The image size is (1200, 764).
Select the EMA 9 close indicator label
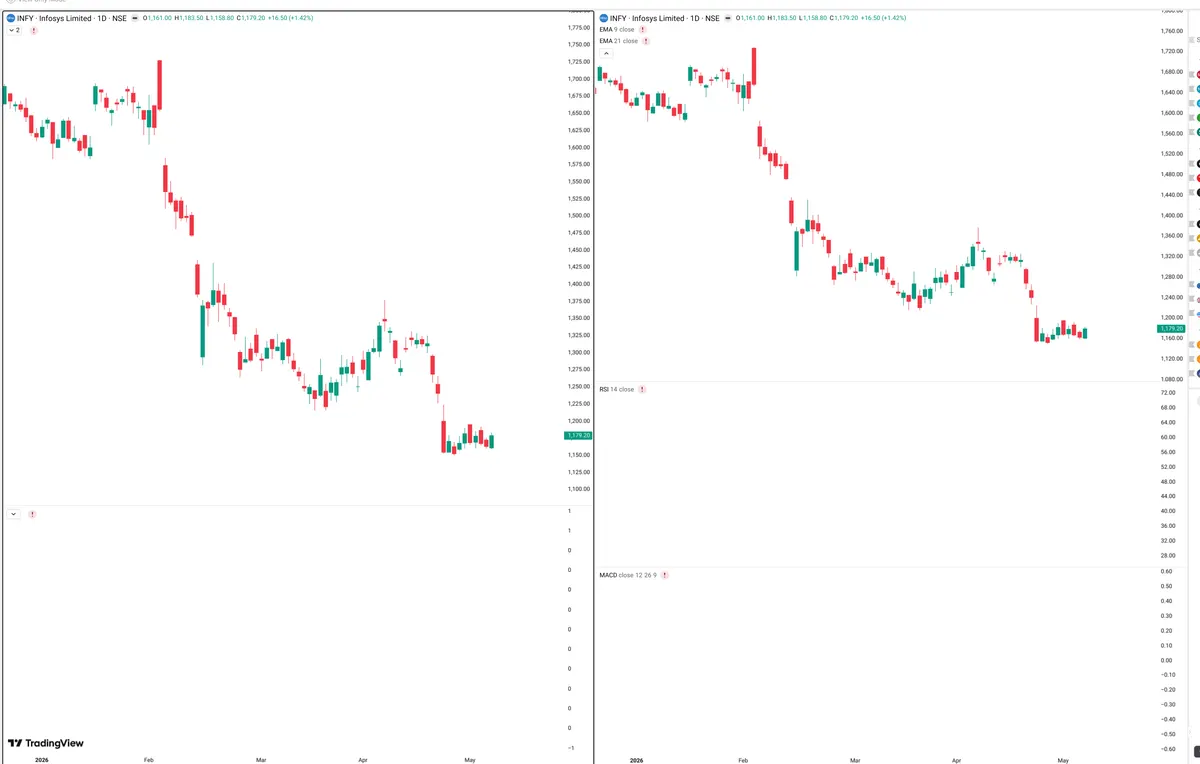(x=616, y=30)
